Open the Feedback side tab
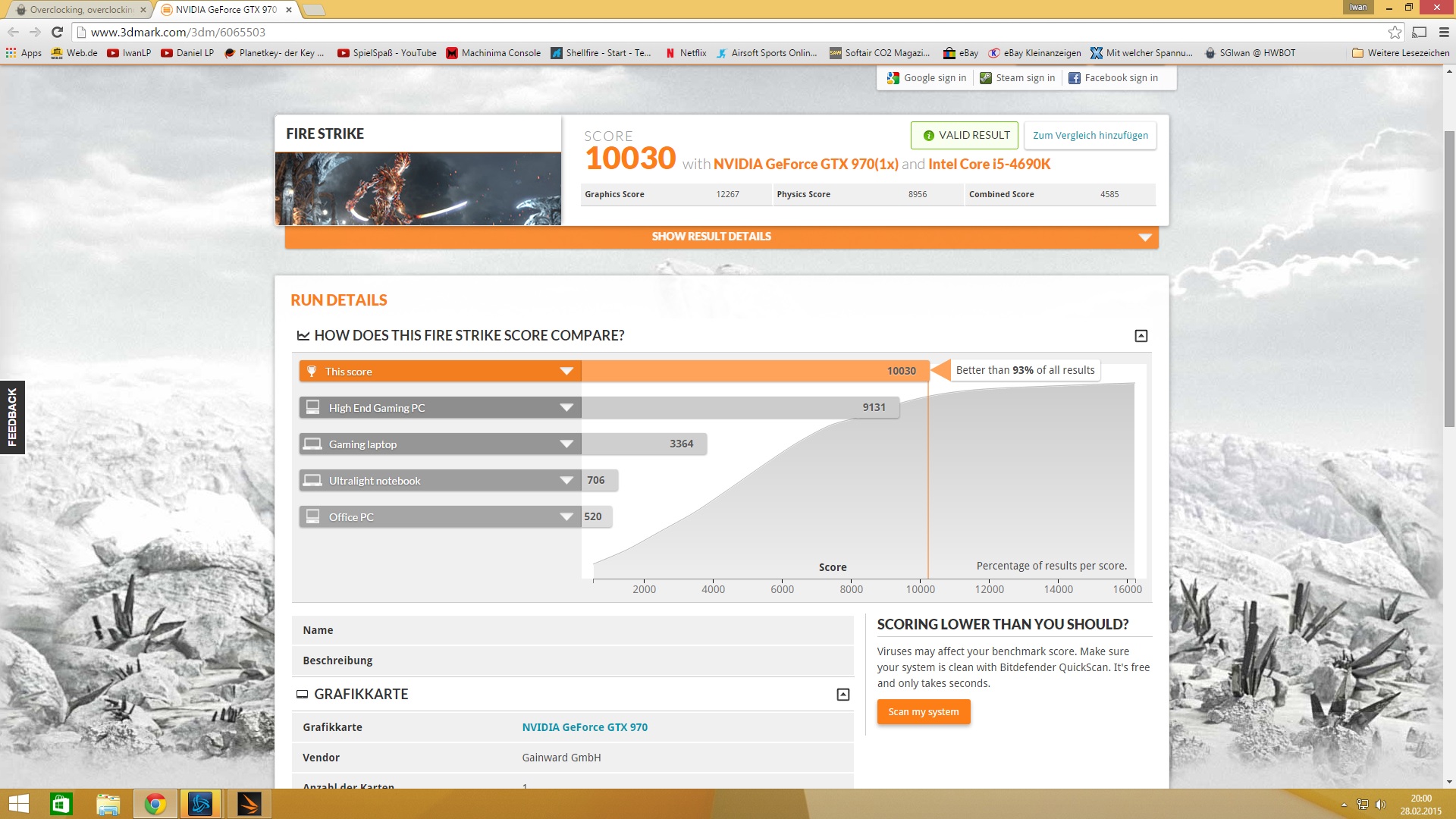 12,417
